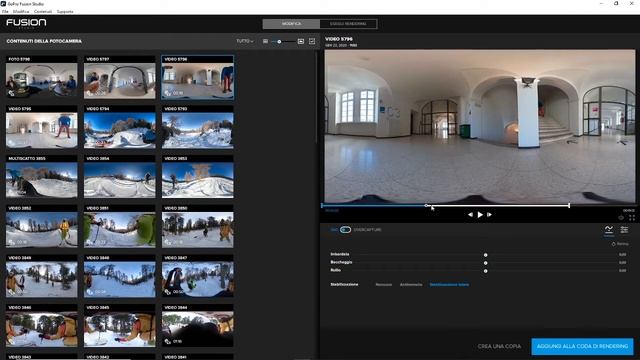This screenshot has height=360, width=640.
Task: Click the media browser vertical scrollbar
Action: (x=316, y=98)
